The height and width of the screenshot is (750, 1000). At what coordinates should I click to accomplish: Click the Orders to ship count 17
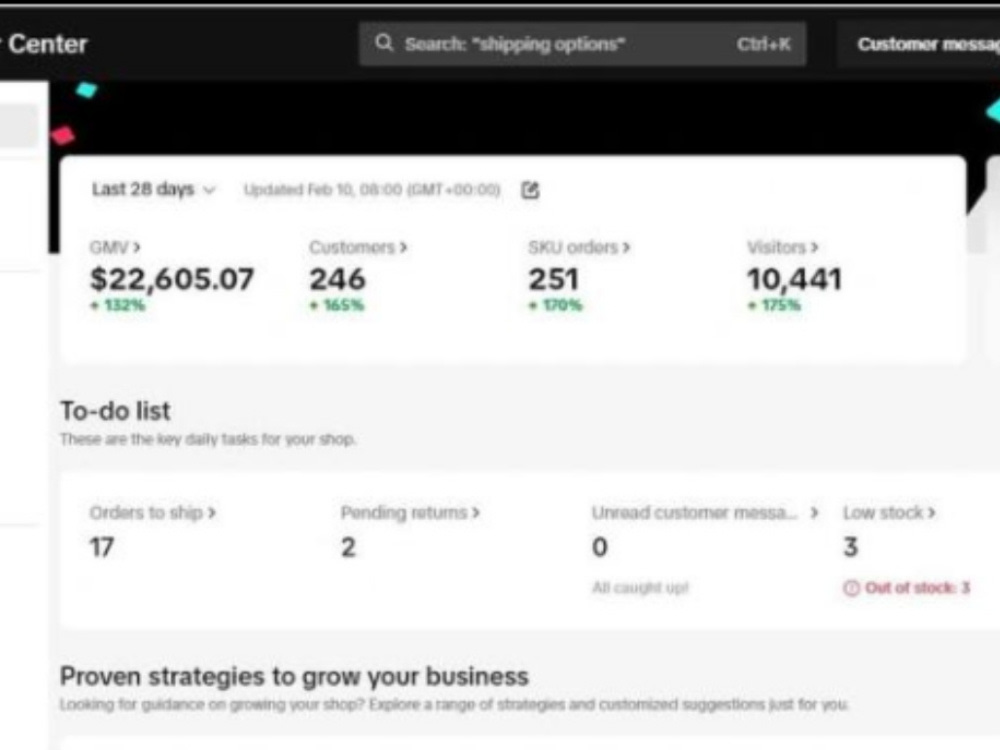tap(102, 547)
